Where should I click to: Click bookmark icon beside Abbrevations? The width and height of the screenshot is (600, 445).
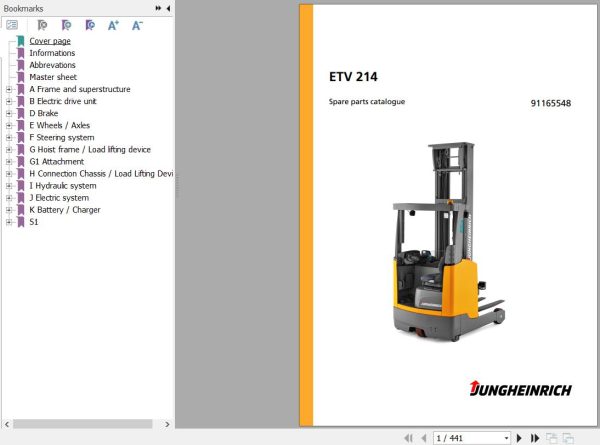pos(21,65)
